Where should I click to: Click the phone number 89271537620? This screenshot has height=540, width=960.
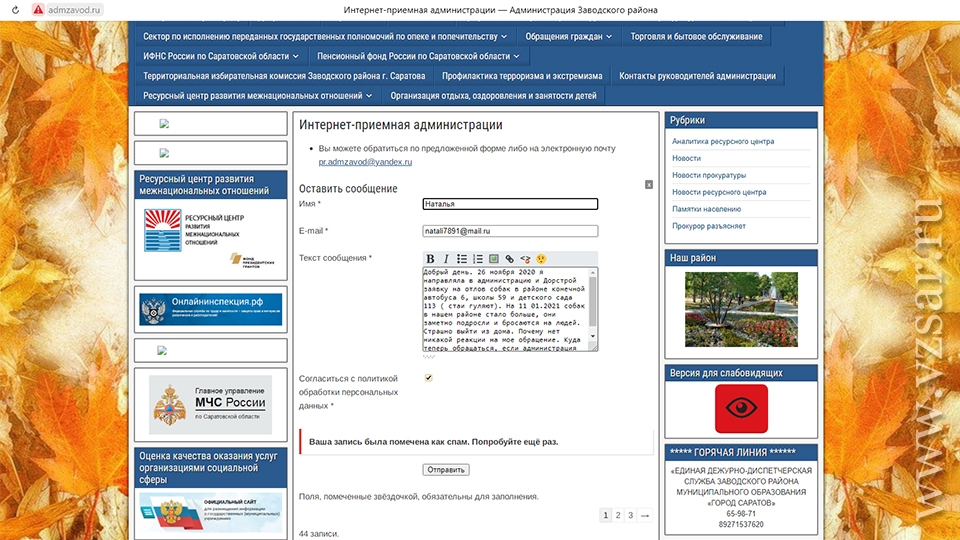click(x=741, y=525)
